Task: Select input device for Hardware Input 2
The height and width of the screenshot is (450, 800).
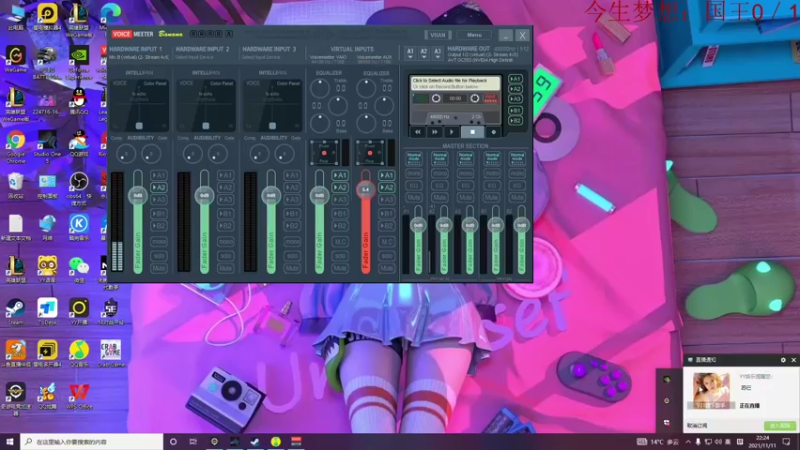Action: (x=194, y=58)
